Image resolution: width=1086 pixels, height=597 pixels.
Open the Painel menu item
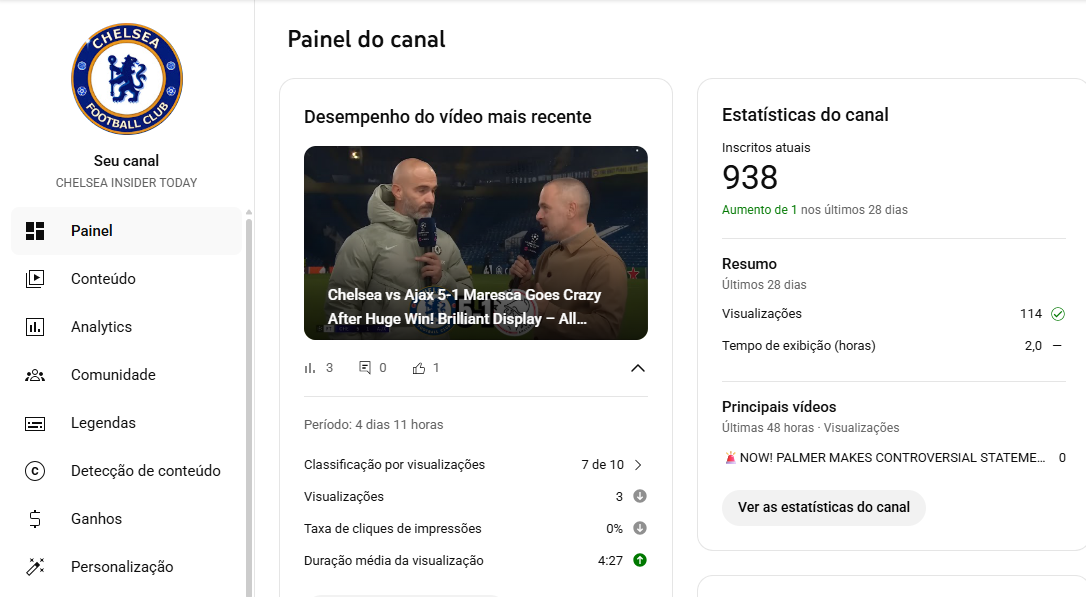(x=127, y=231)
